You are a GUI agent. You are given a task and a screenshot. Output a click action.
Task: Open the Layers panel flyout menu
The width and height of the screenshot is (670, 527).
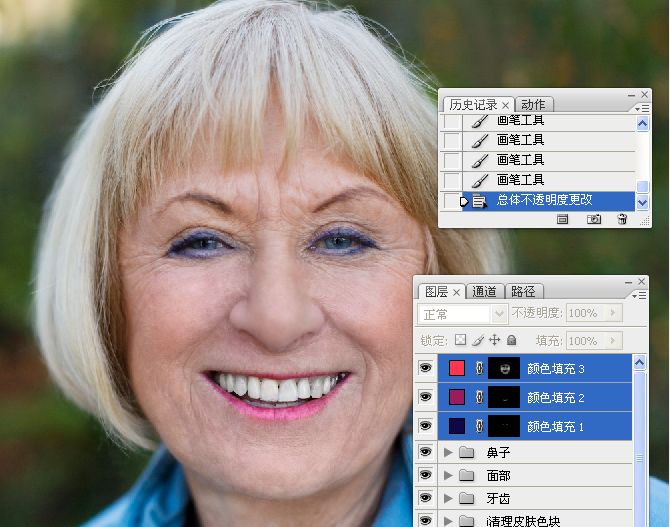(x=639, y=295)
